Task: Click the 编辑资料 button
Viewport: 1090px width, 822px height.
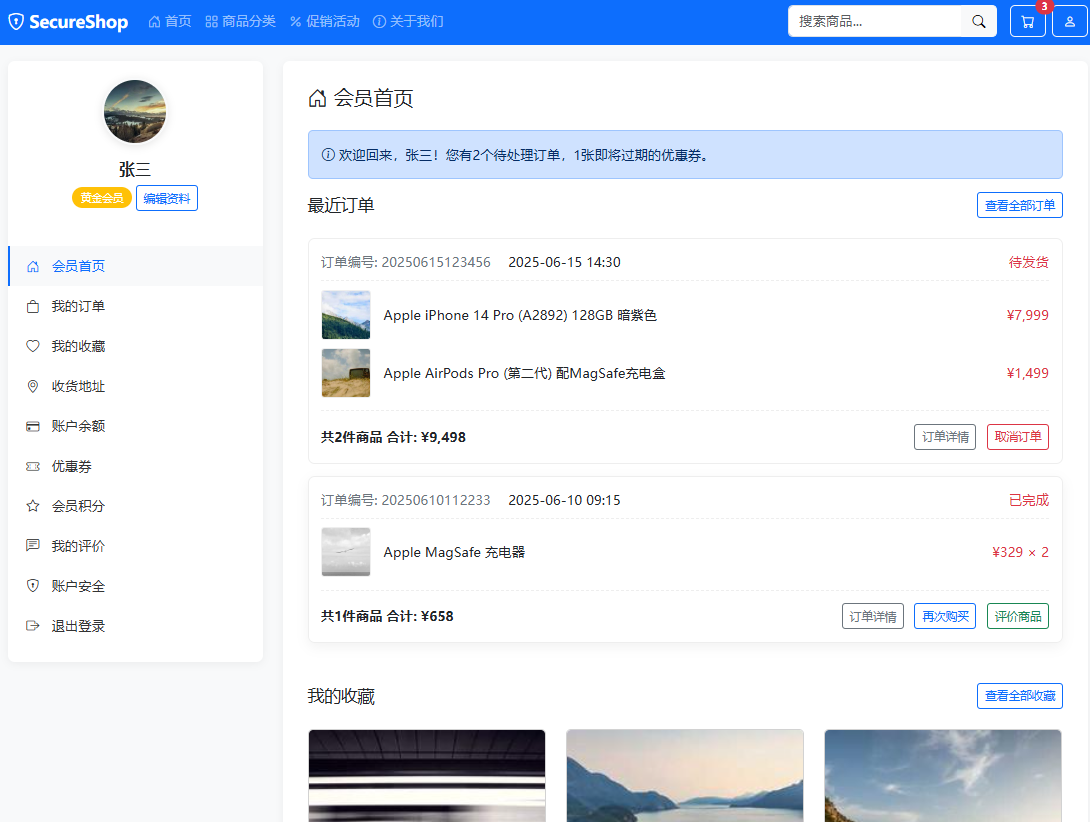Action: 167,198
